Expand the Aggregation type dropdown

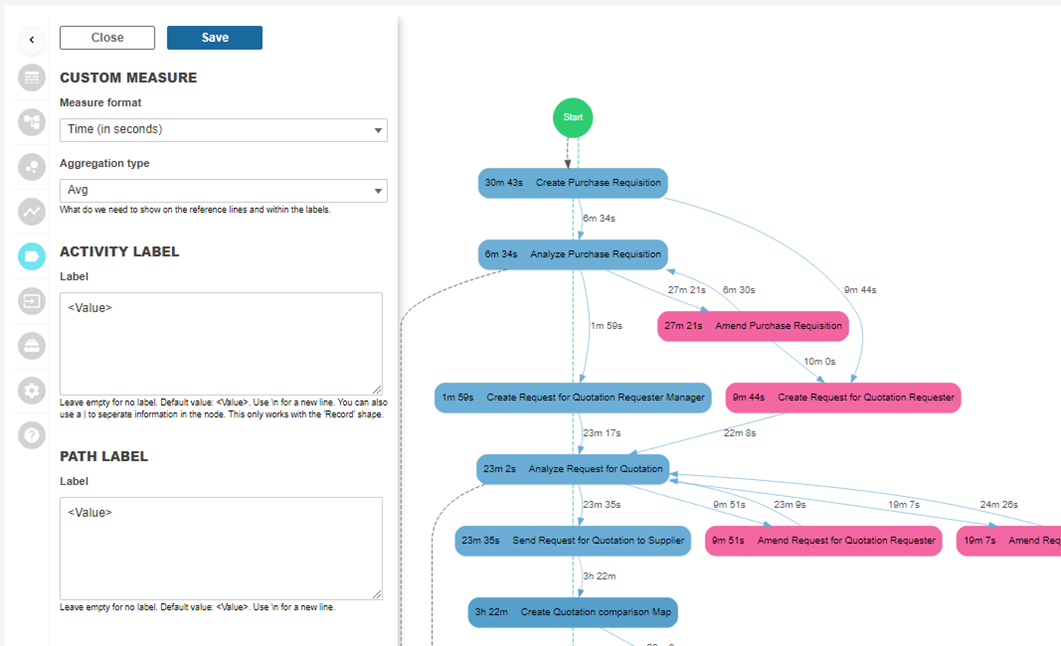223,190
